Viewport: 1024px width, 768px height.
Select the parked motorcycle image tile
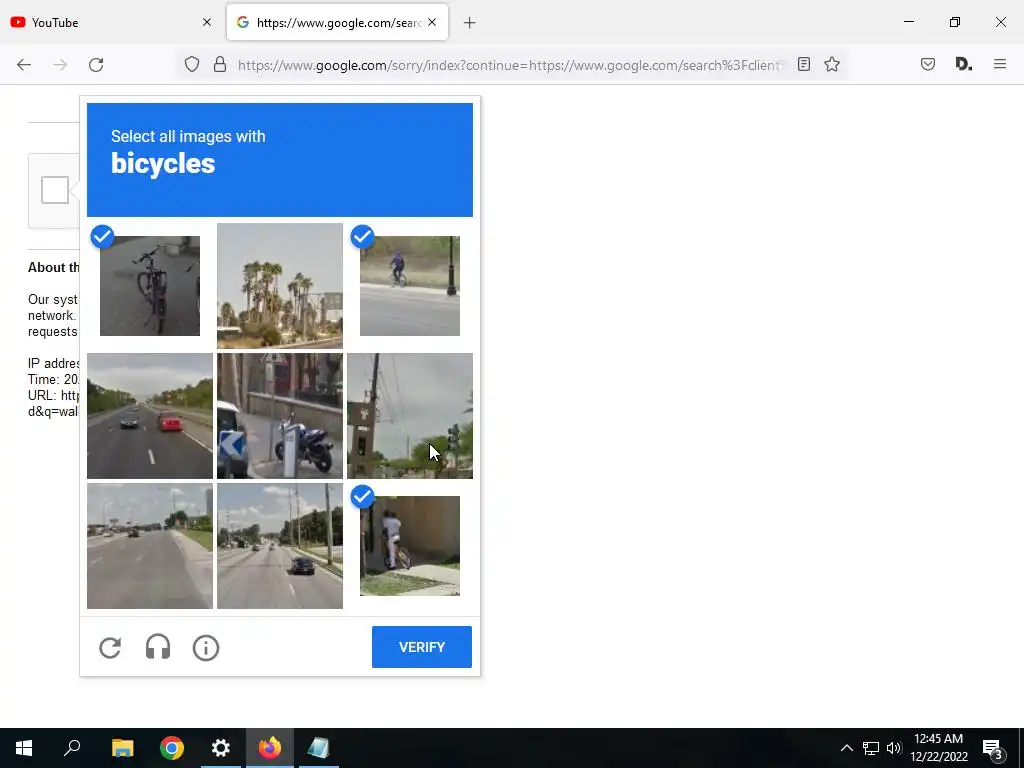tap(280, 416)
